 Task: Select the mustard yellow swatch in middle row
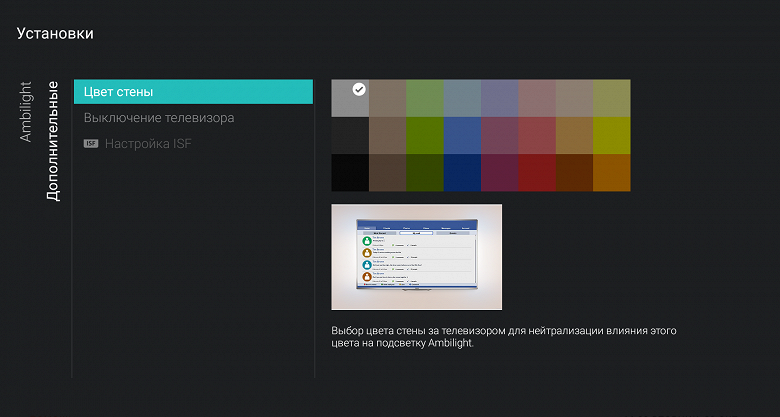click(612, 135)
